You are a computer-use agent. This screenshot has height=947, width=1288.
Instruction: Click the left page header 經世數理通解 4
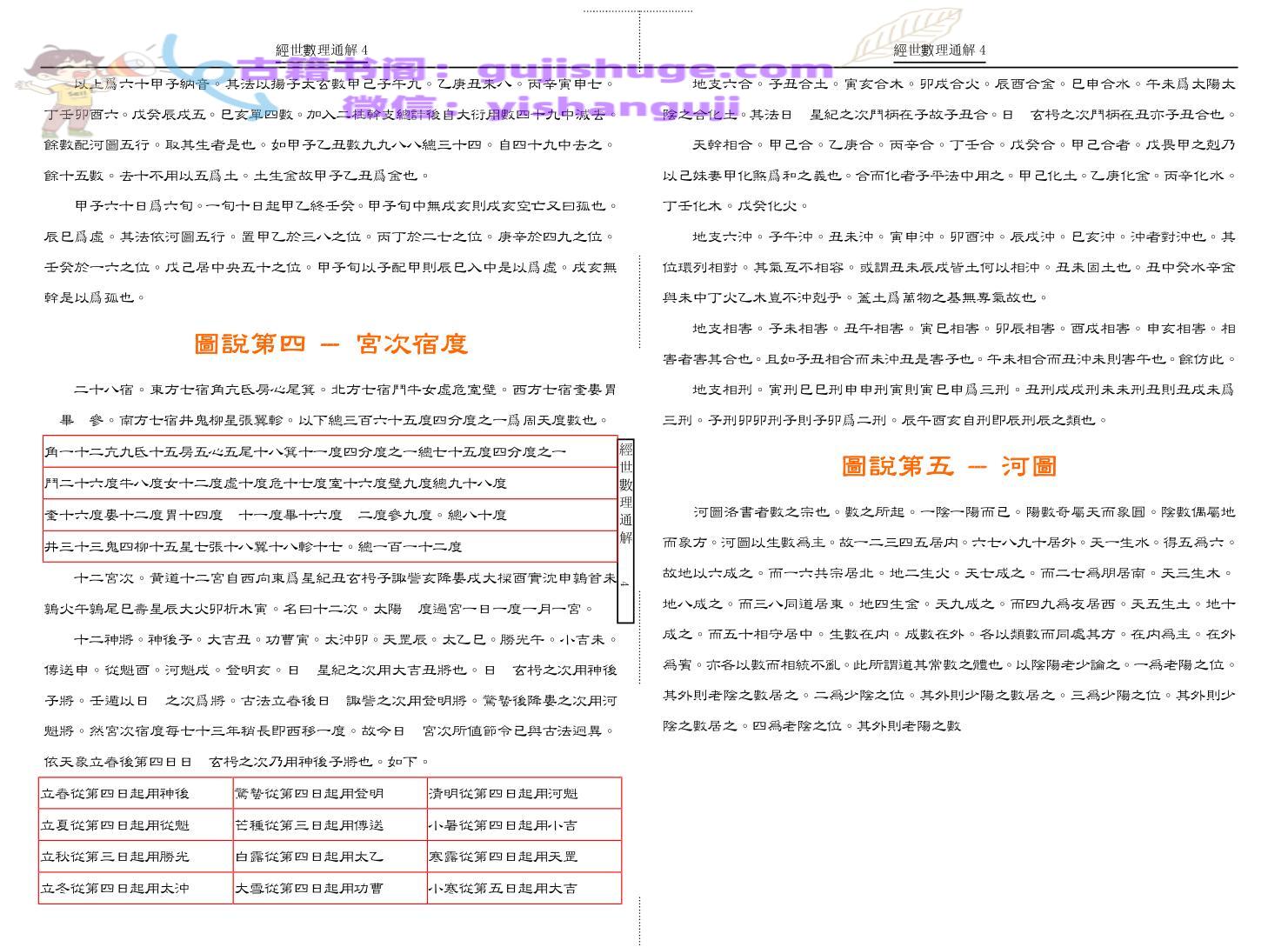[321, 50]
